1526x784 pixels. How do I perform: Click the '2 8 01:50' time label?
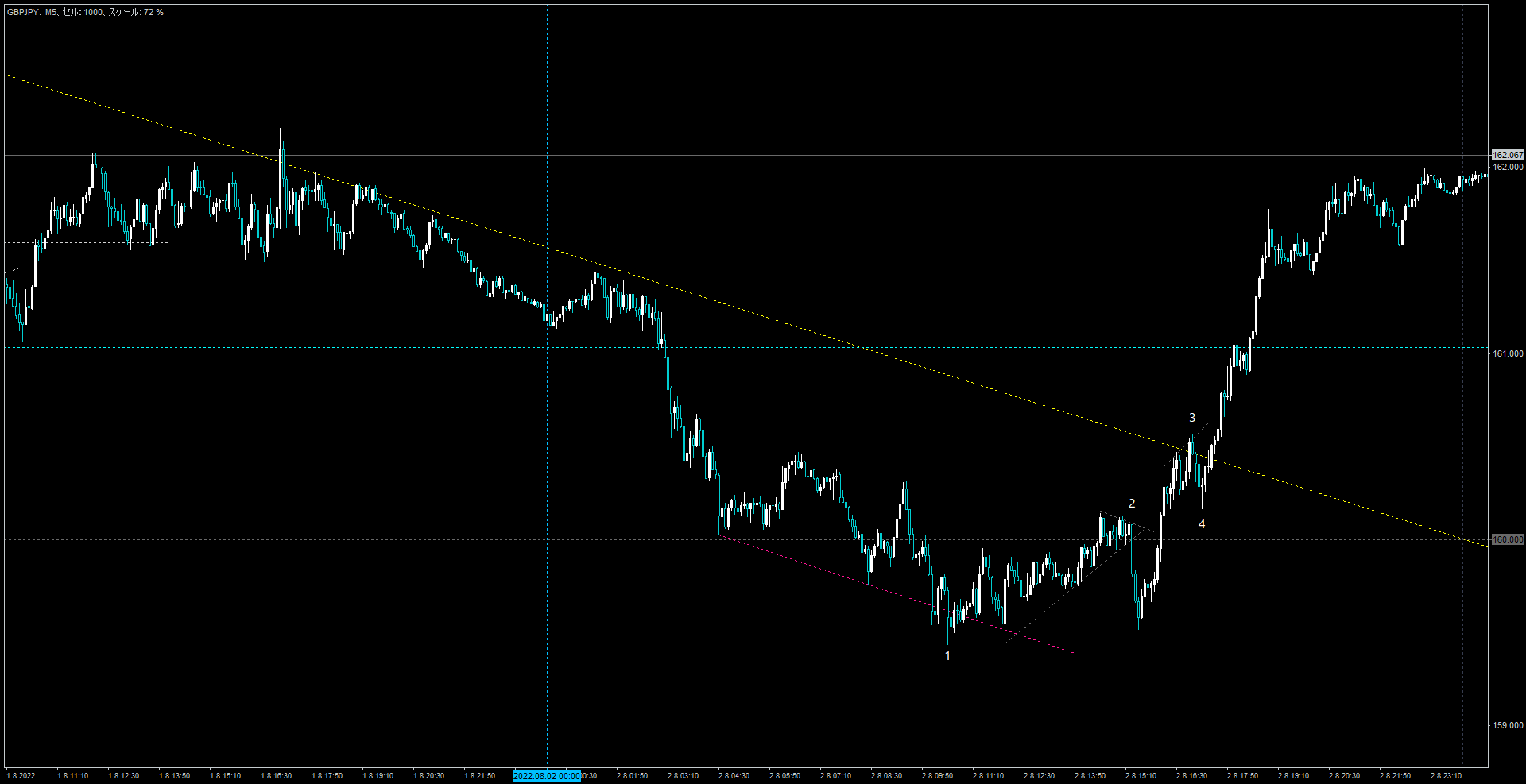coord(632,776)
